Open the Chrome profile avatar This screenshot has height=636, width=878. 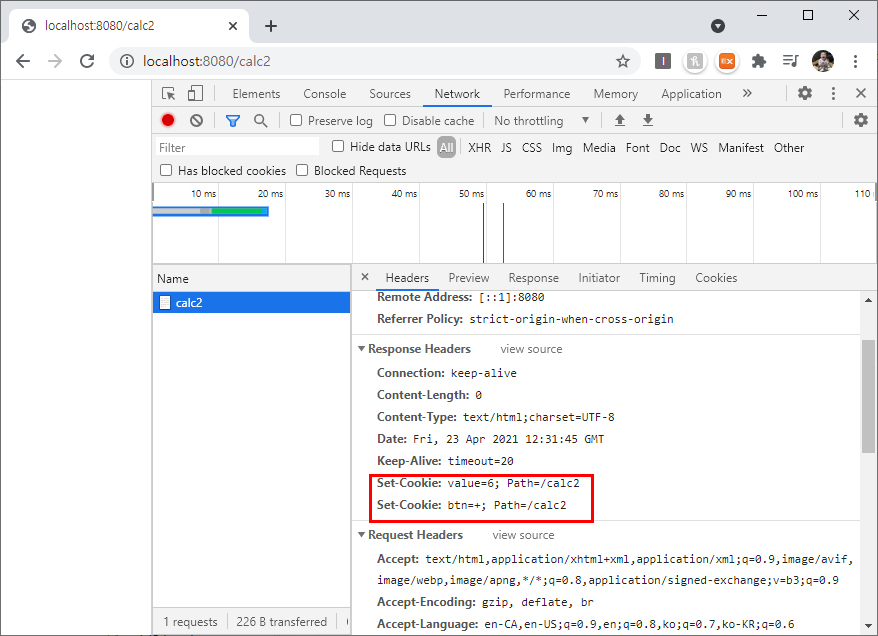823,61
